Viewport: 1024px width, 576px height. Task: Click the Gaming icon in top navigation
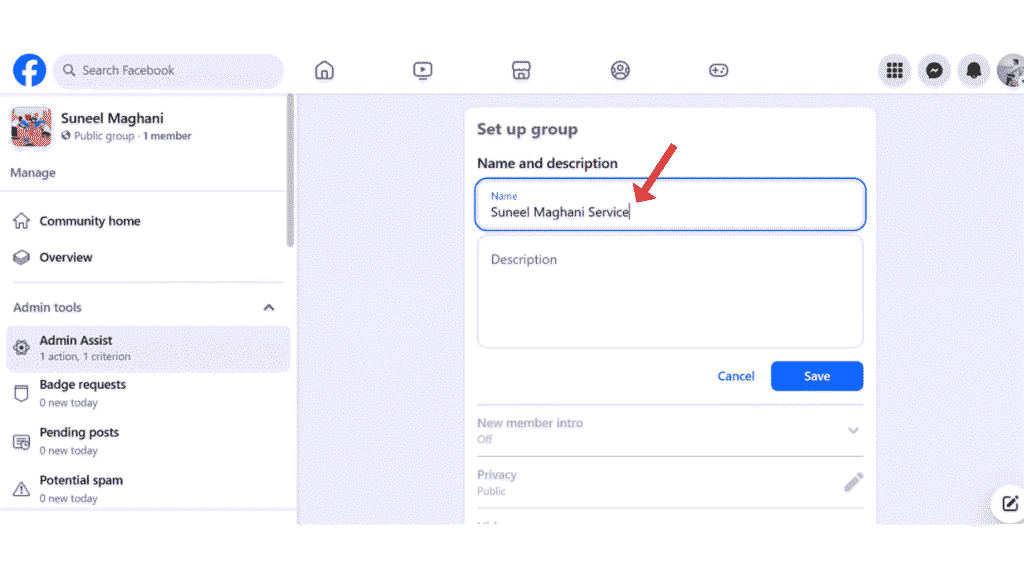[718, 70]
